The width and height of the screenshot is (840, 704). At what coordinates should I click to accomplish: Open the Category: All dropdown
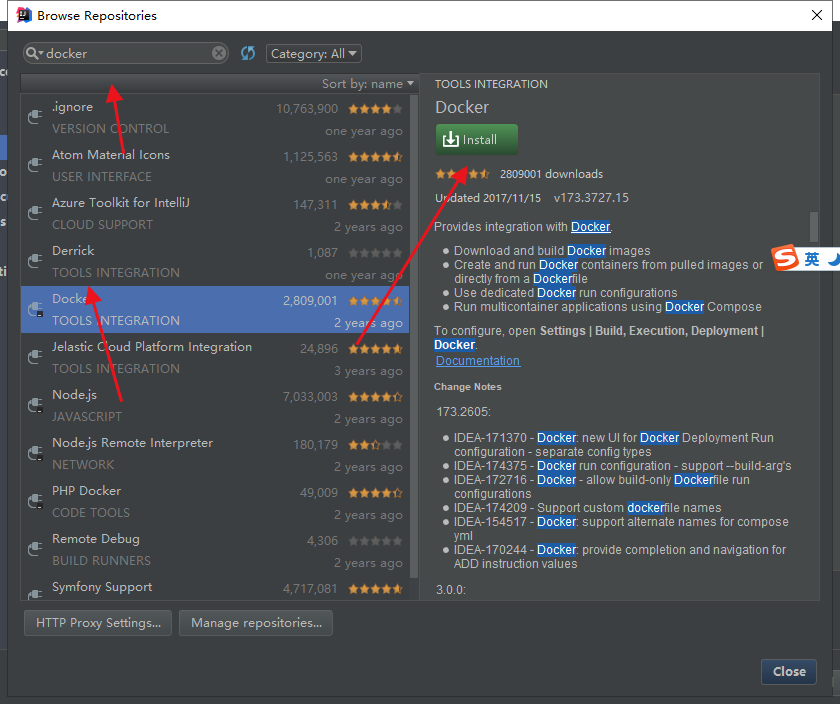click(313, 54)
